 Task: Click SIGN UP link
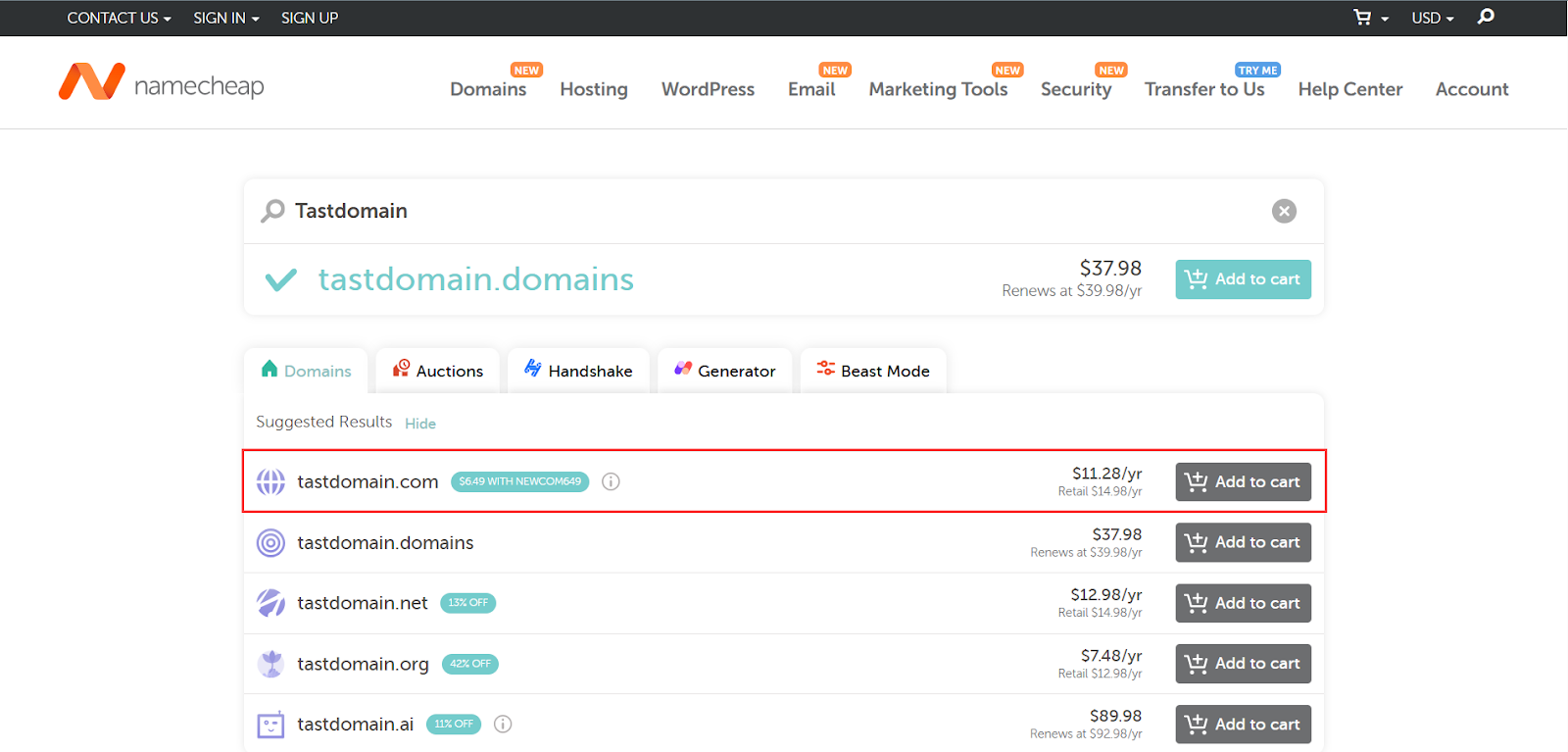[310, 18]
